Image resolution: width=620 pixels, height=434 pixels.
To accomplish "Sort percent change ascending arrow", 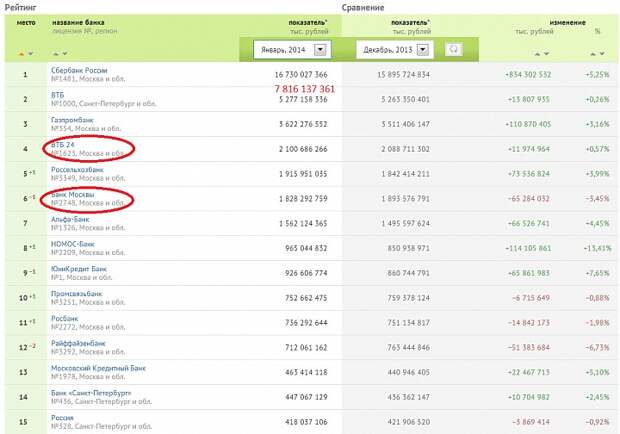I will pyautogui.click(x=593, y=53).
